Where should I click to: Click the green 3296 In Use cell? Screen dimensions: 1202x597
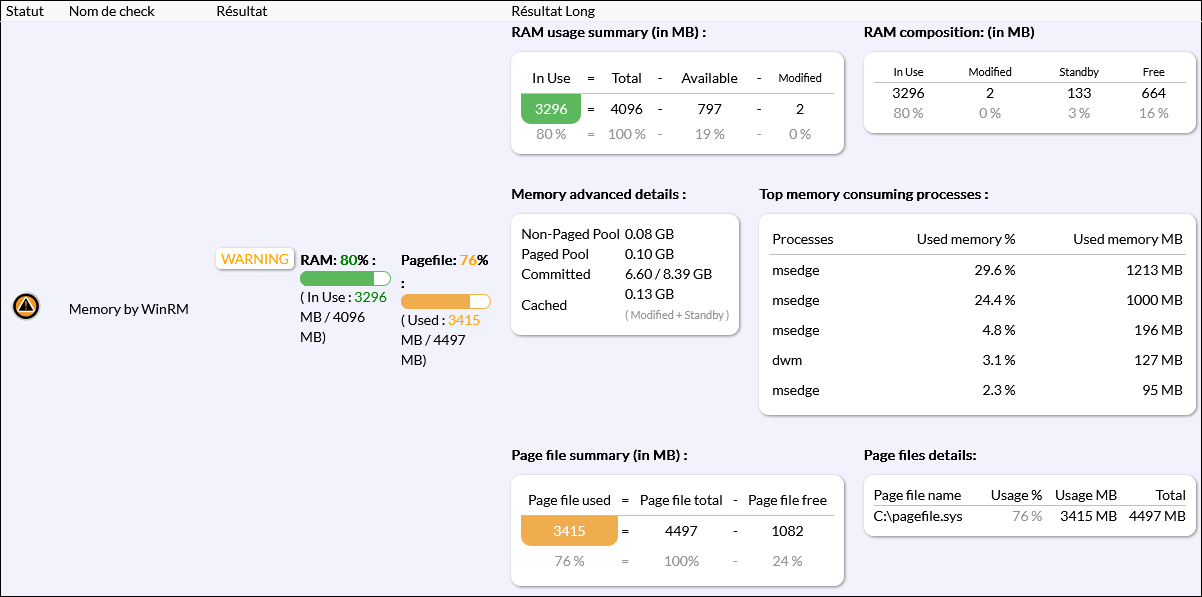(551, 109)
